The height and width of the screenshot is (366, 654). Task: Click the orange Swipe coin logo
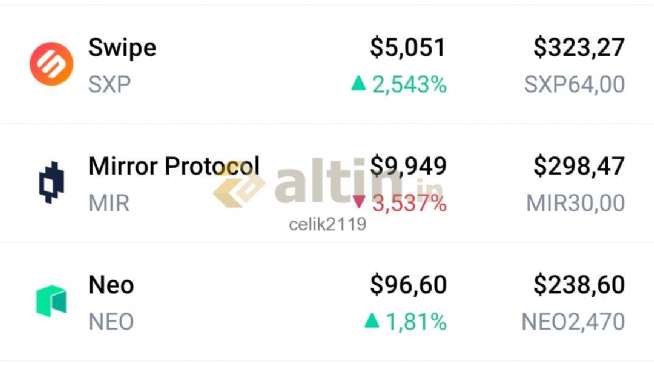[52, 64]
